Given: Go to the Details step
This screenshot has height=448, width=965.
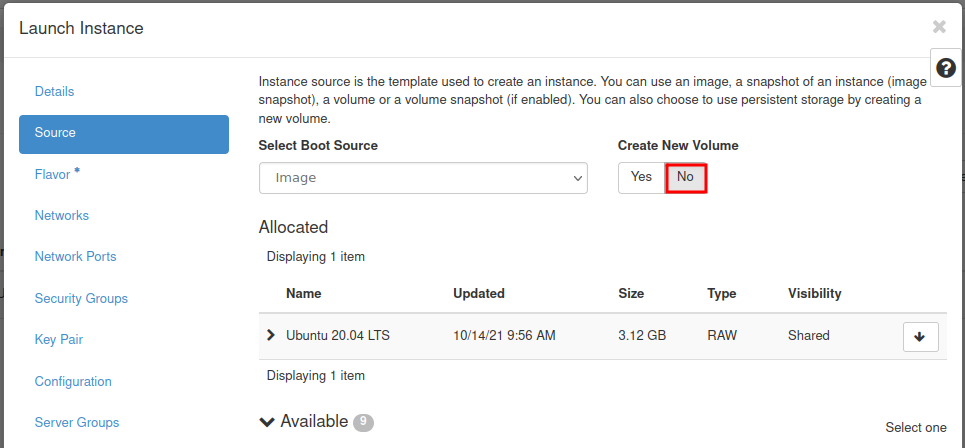Looking at the screenshot, I should coord(55,92).
